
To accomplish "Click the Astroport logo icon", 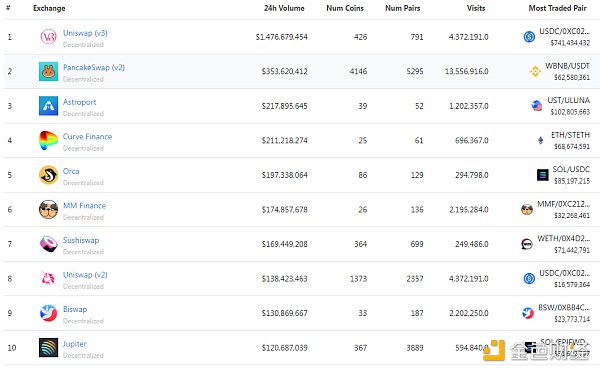I will pos(49,106).
